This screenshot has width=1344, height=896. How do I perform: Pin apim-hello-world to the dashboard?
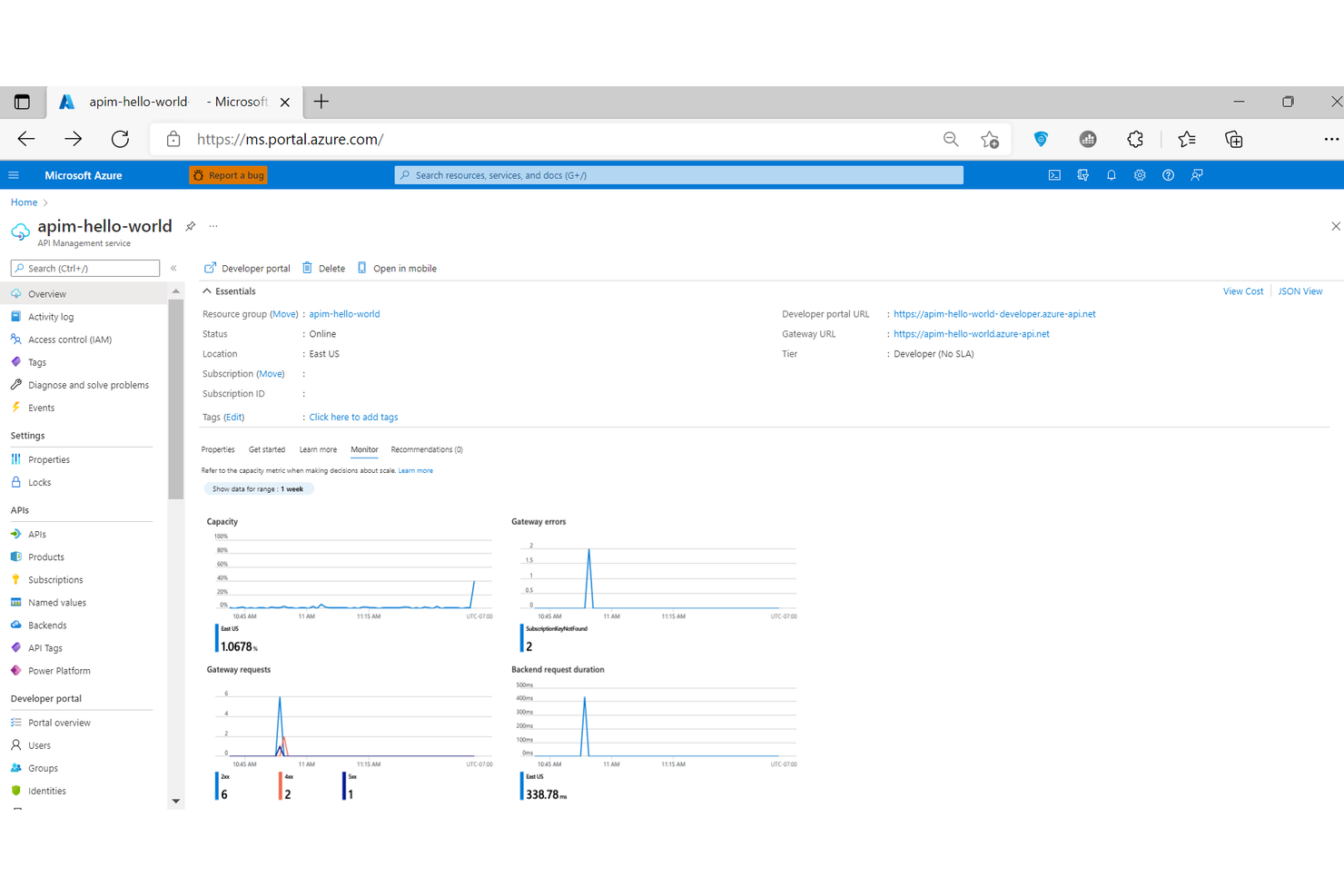click(190, 226)
